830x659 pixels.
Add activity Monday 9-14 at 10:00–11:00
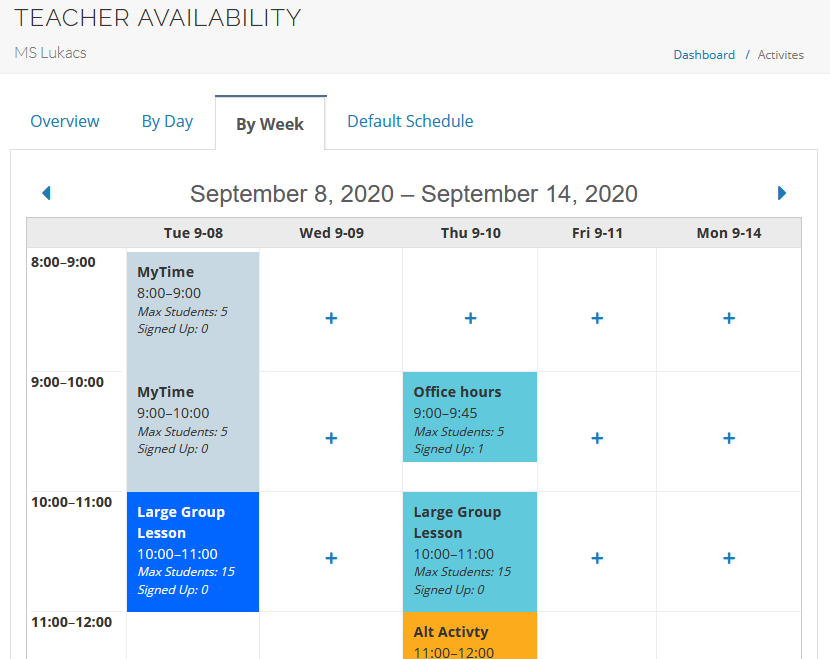tap(729, 558)
